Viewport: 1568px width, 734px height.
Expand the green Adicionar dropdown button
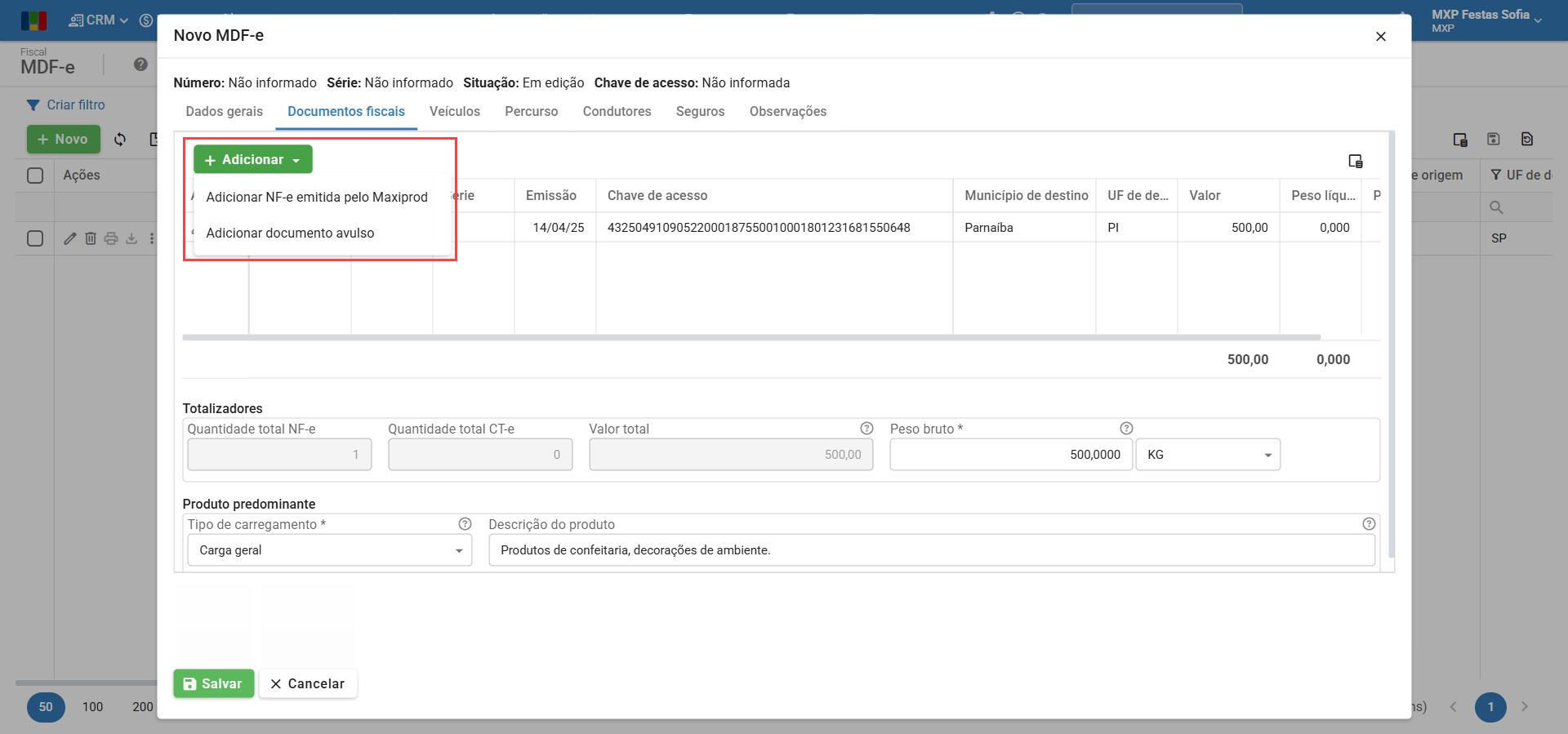tap(253, 159)
